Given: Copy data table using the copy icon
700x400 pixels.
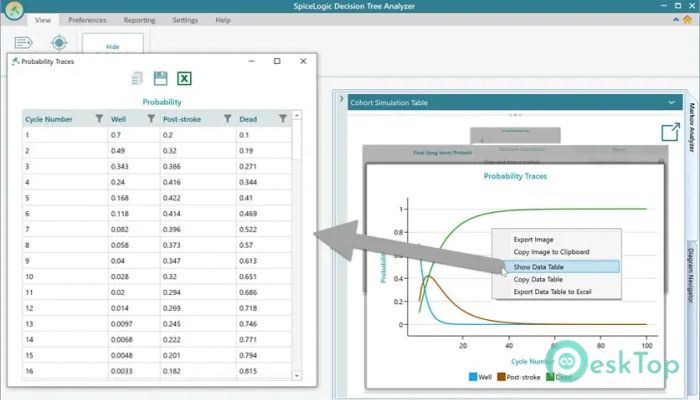Looking at the screenshot, I should click(x=137, y=79).
